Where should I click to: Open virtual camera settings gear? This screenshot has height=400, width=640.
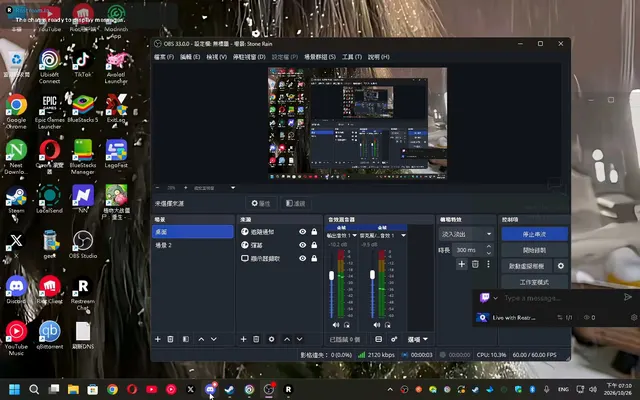[x=561, y=266]
